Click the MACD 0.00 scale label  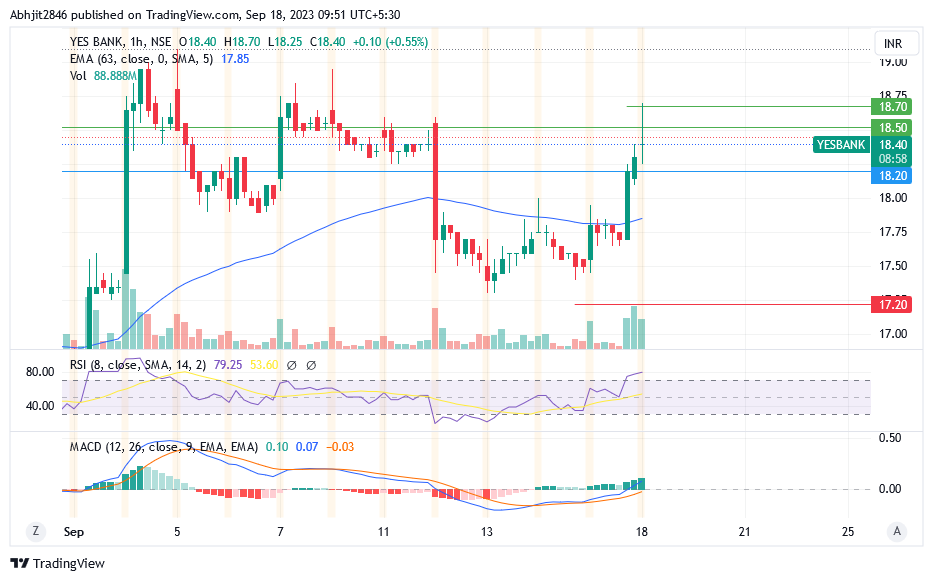click(x=890, y=489)
